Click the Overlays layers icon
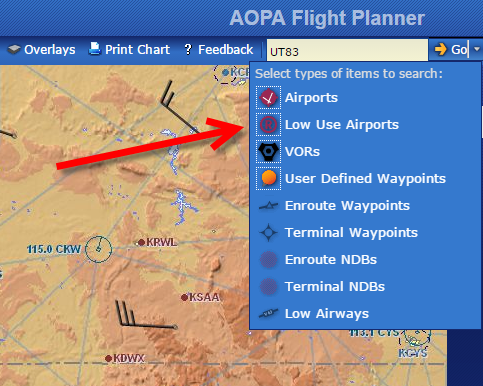Screen dimensions: 483x386 pos(14,49)
